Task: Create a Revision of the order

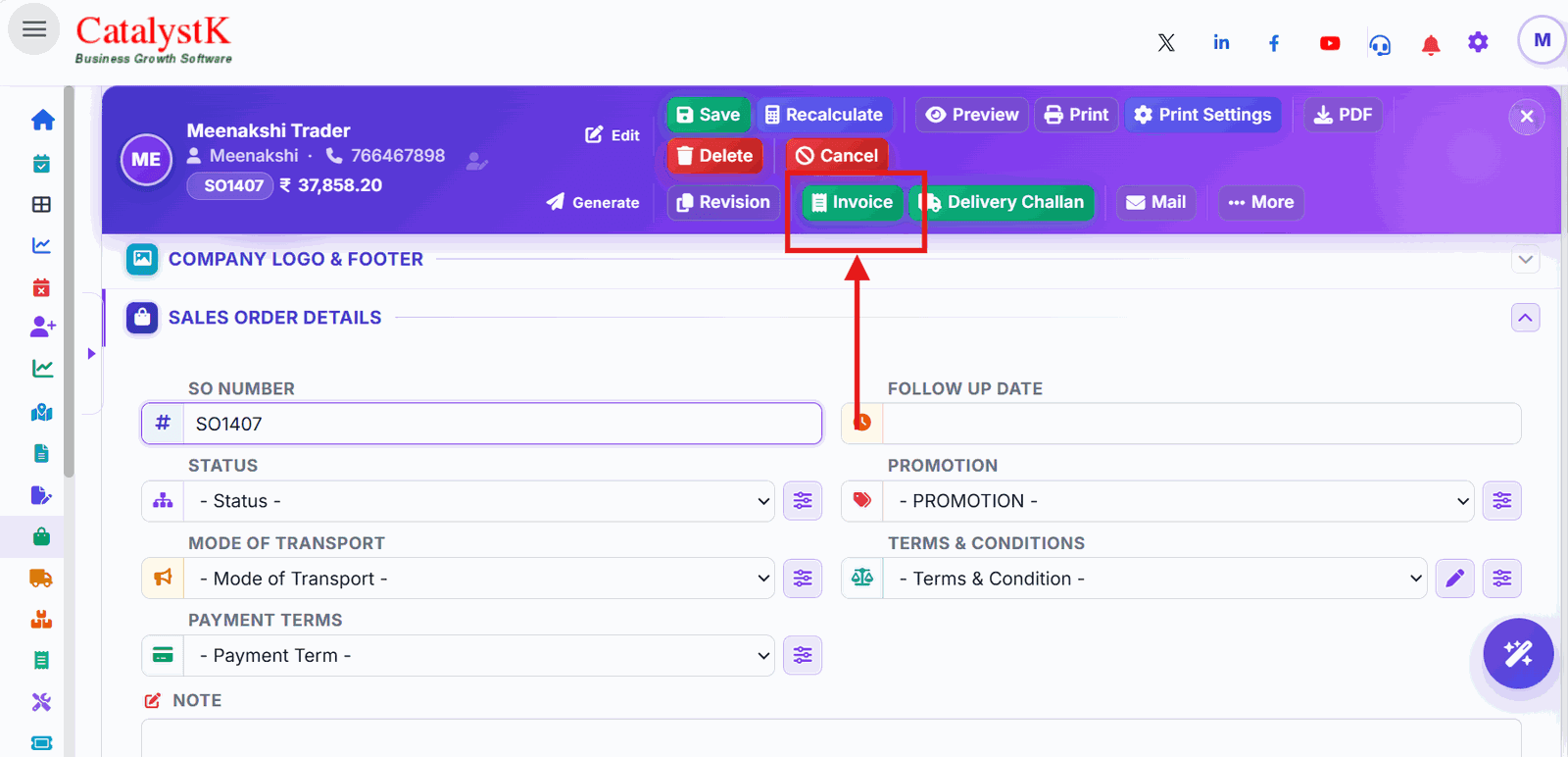Action: point(723,202)
